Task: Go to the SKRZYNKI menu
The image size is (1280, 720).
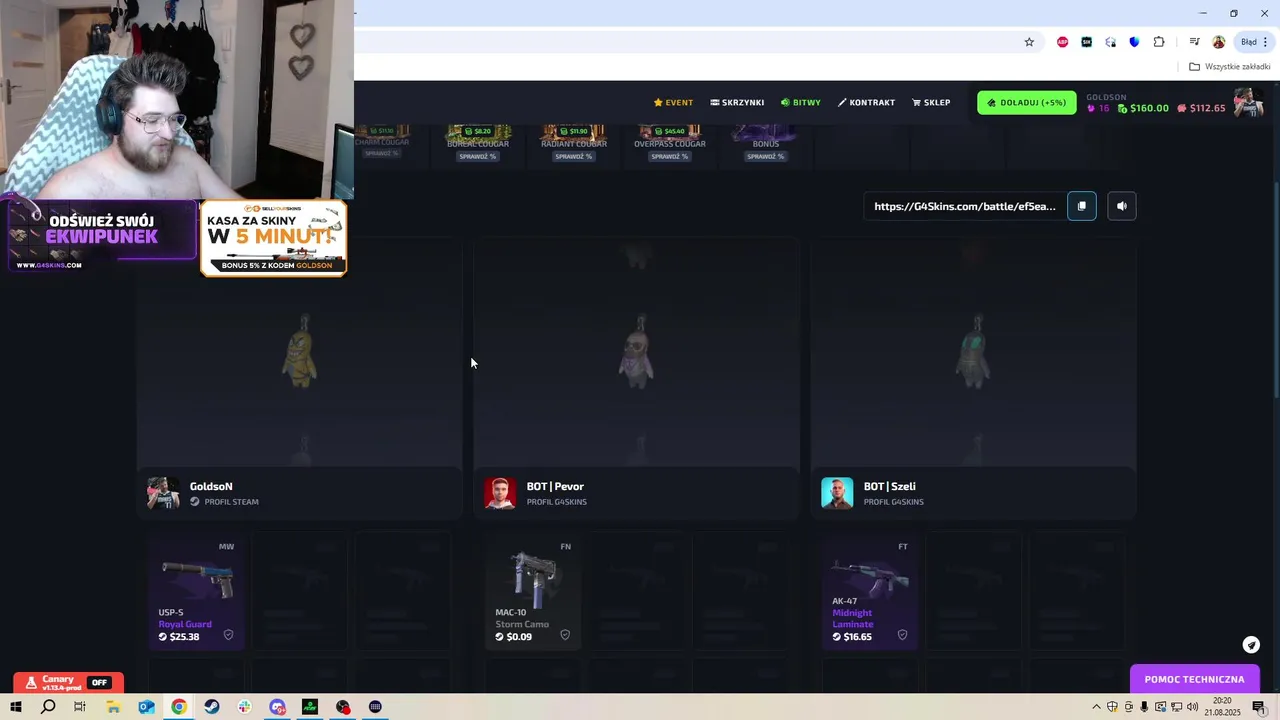Action: coord(737,102)
